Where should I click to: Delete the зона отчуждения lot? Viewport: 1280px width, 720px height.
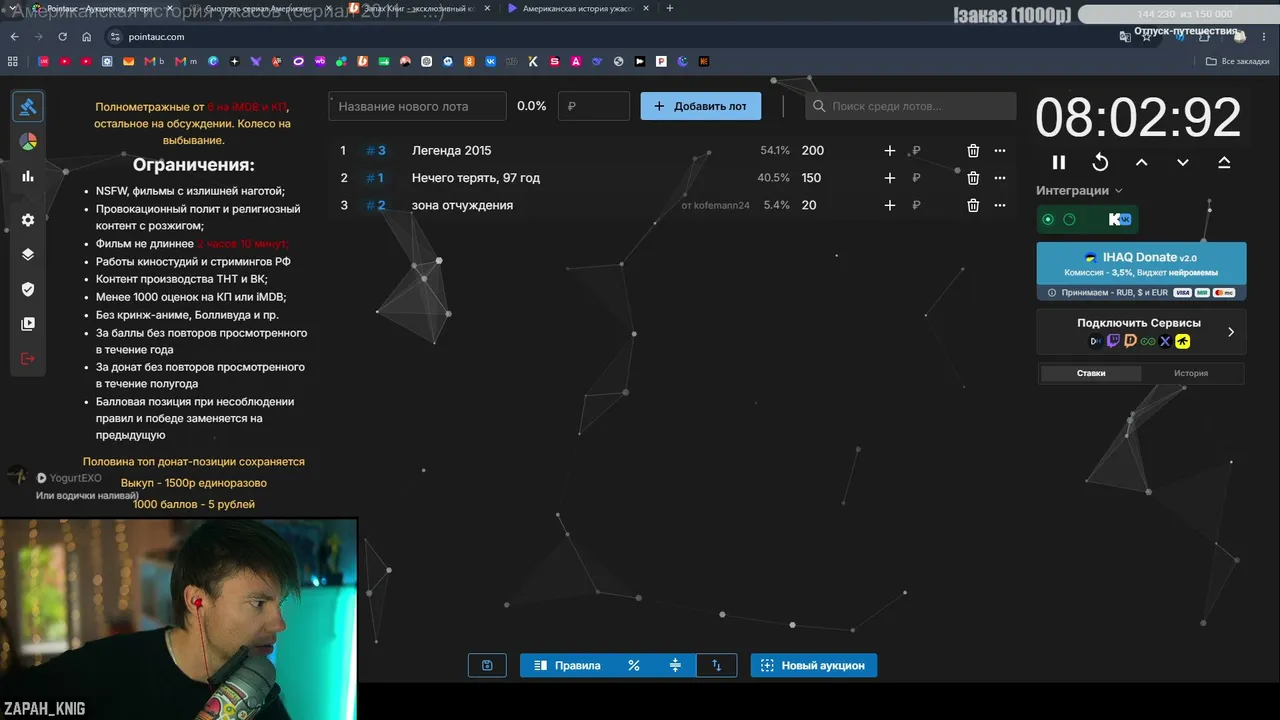(x=973, y=205)
